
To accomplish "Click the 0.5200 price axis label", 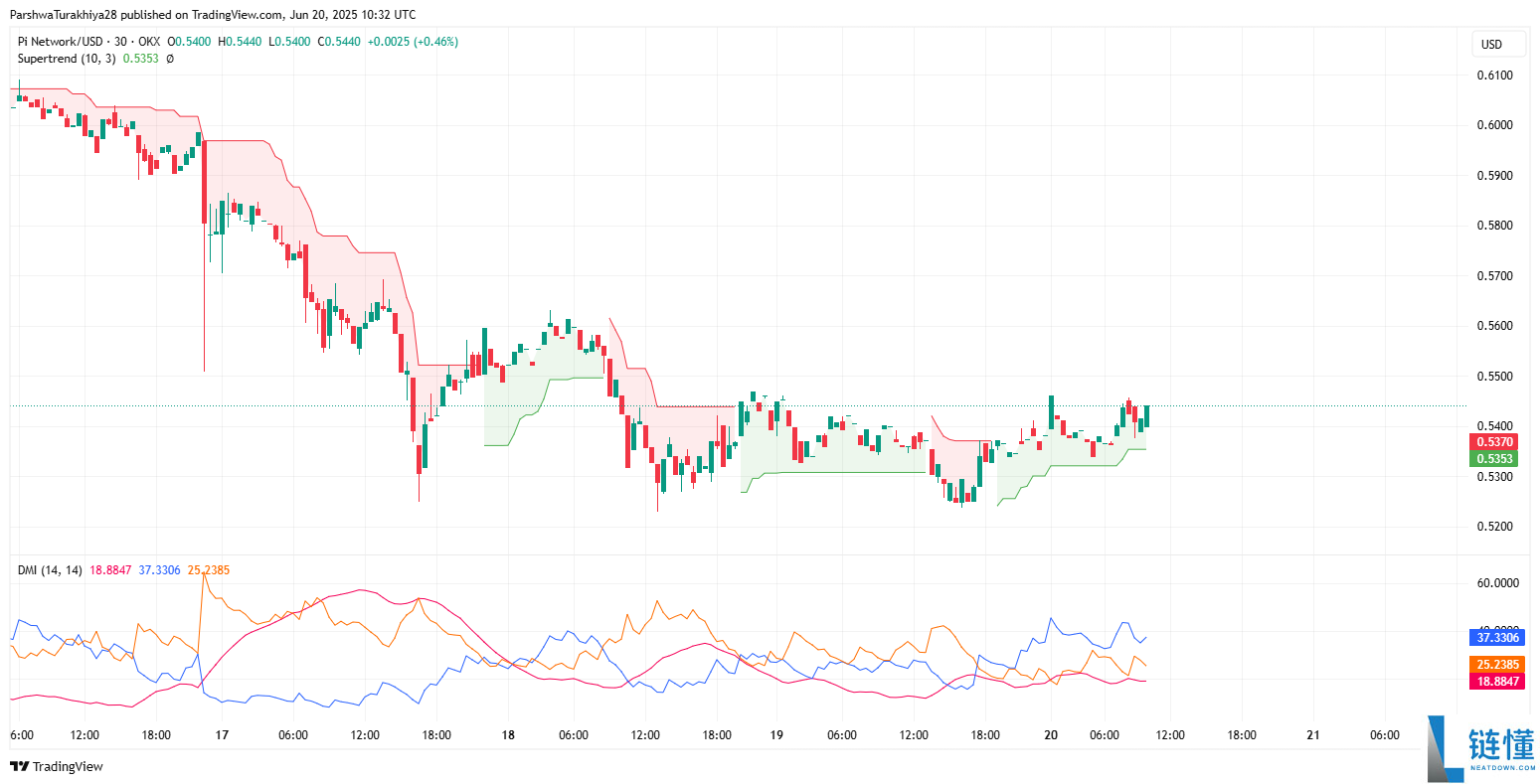I will [1494, 527].
